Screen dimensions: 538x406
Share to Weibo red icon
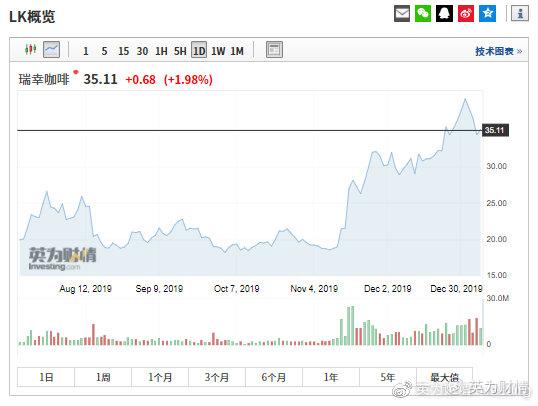point(466,14)
